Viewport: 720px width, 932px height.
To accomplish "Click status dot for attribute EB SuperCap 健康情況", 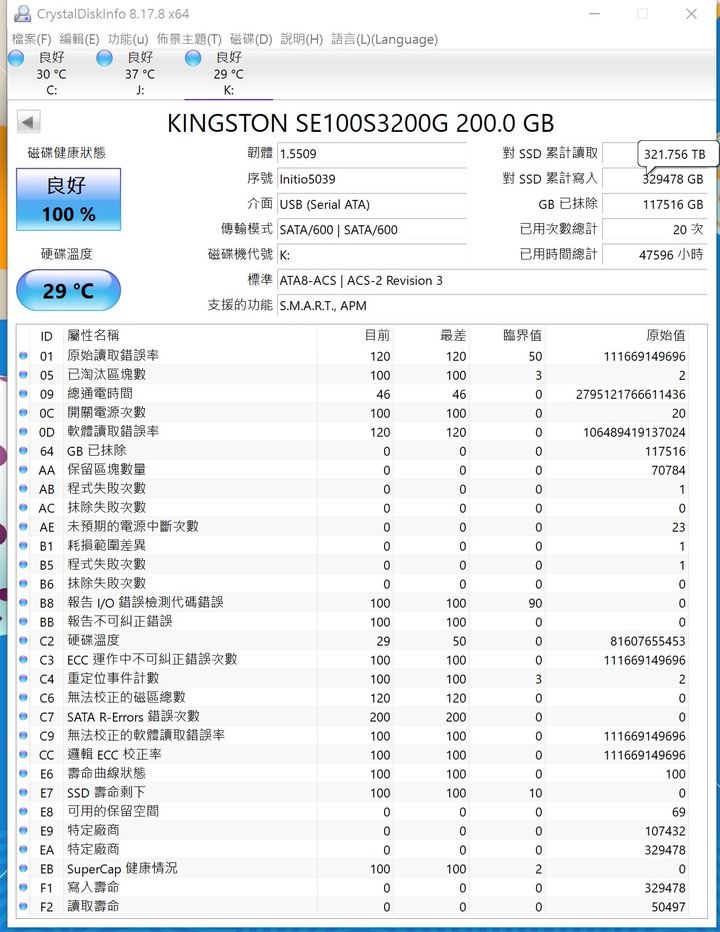I will tap(23, 868).
